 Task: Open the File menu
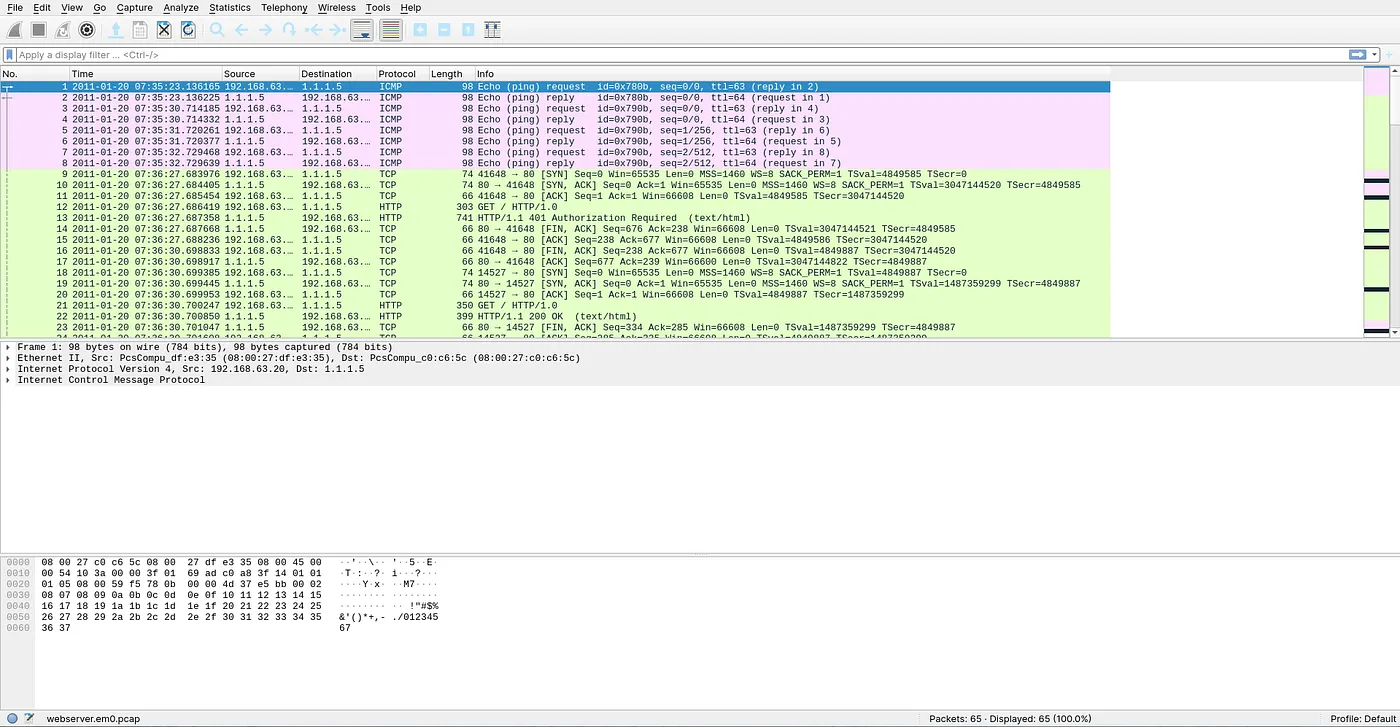click(15, 8)
